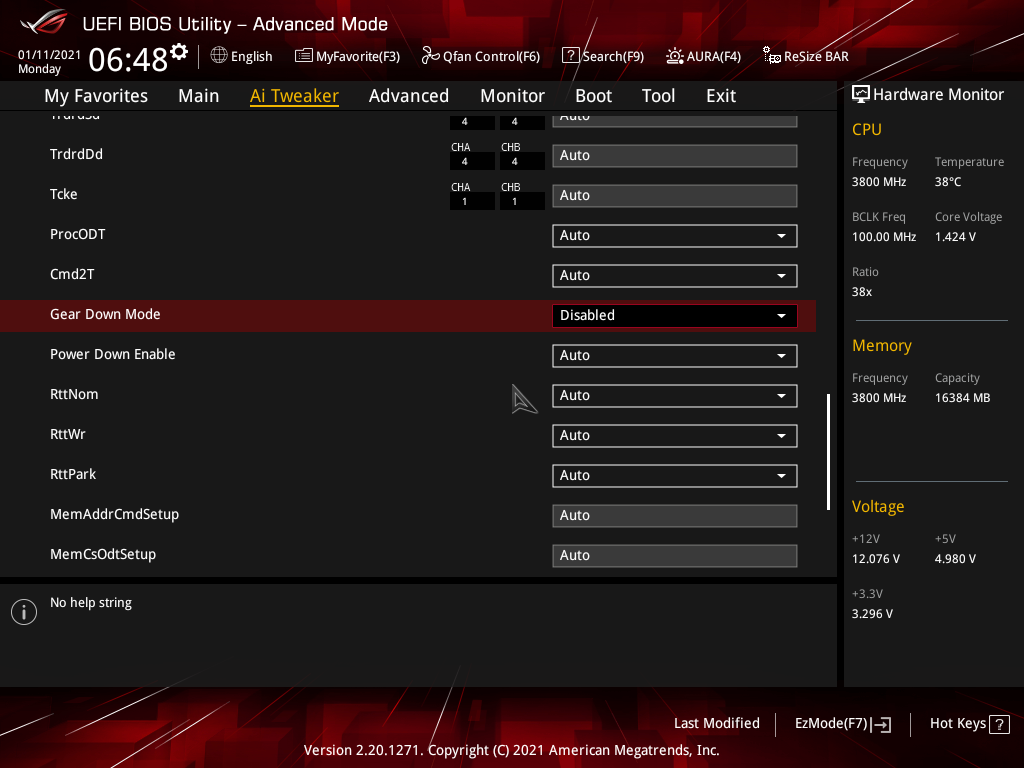Click the No help string text
The height and width of the screenshot is (768, 1024).
coord(91,603)
